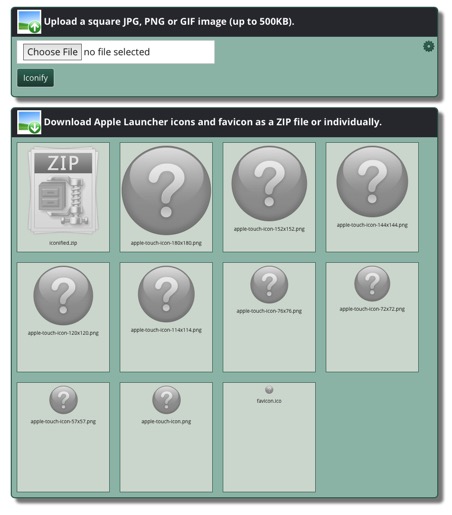Click the tiny favicon.ico icon
Screen dimensions: 452x515
(269, 390)
